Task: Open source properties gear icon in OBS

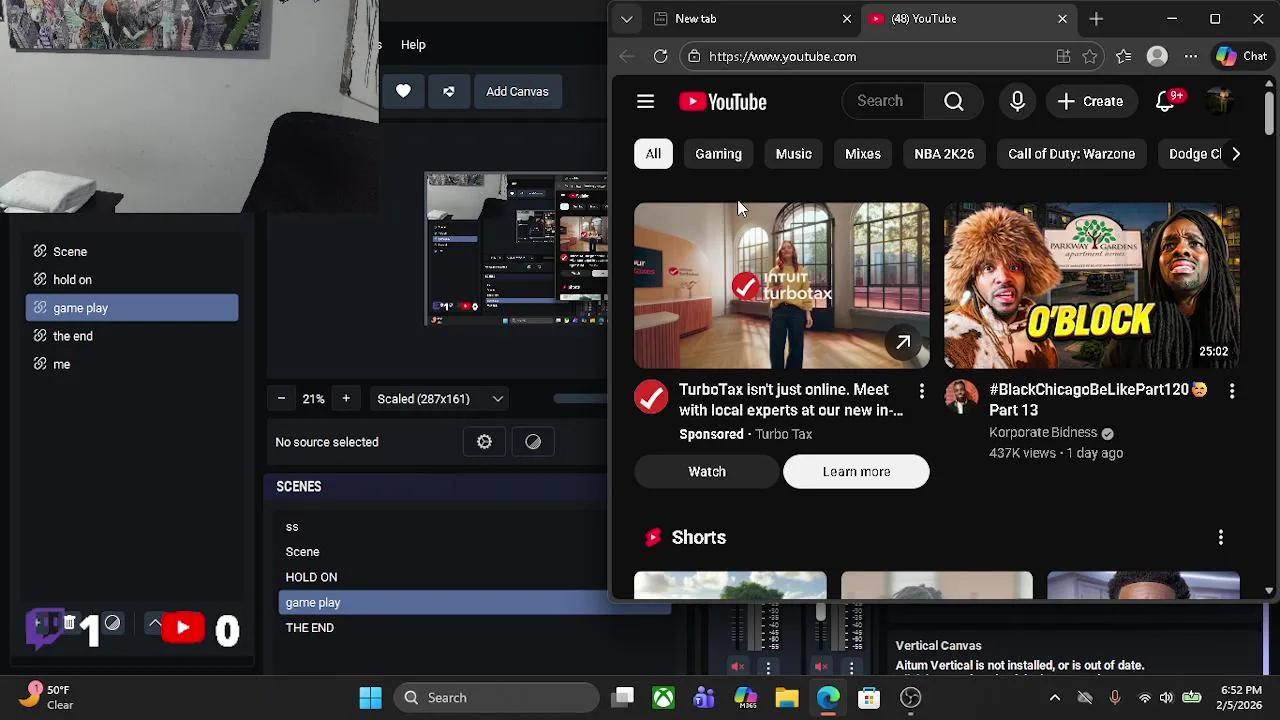Action: tap(484, 442)
